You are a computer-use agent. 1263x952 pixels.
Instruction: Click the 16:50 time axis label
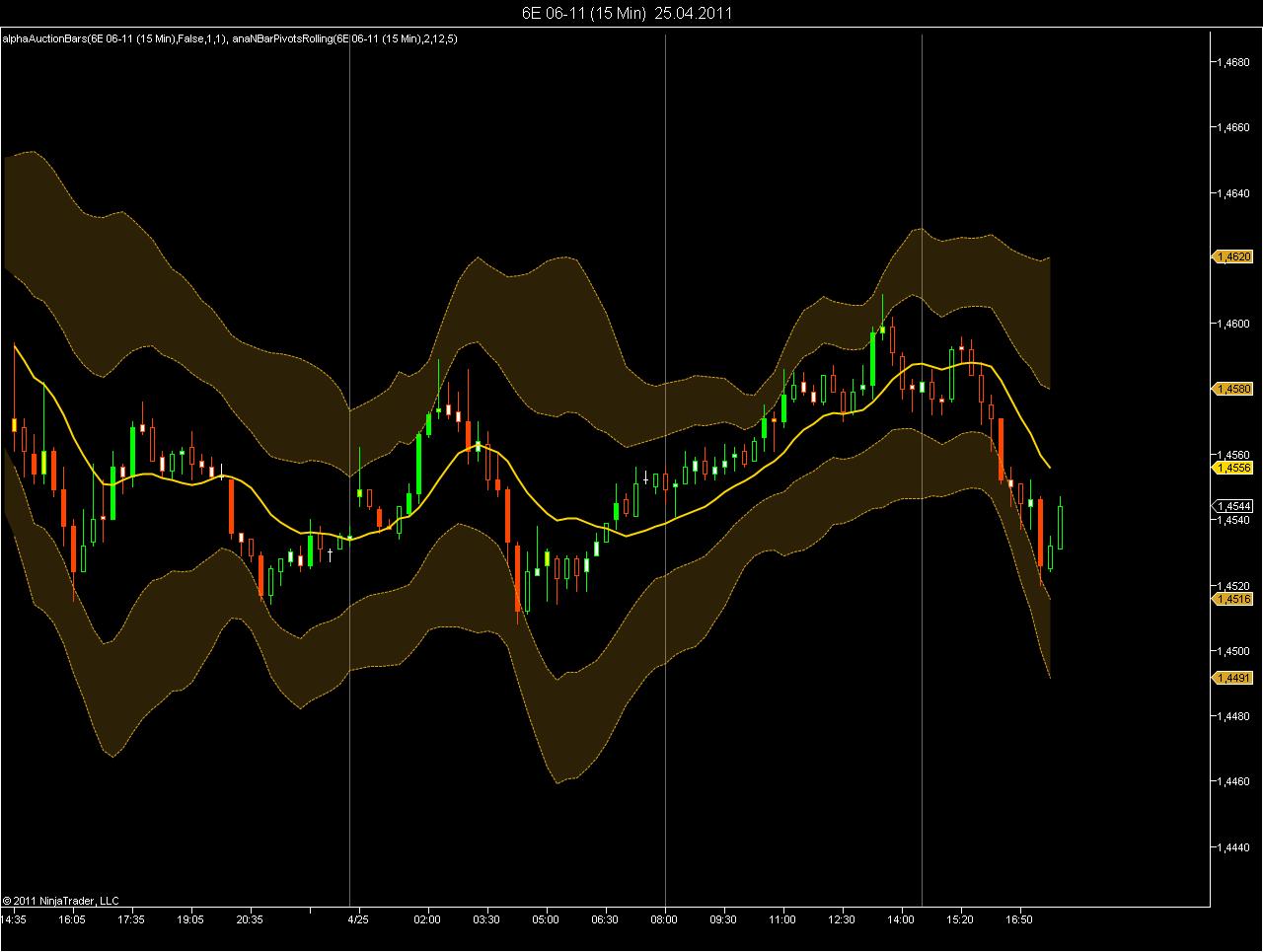pyautogui.click(x=1019, y=919)
